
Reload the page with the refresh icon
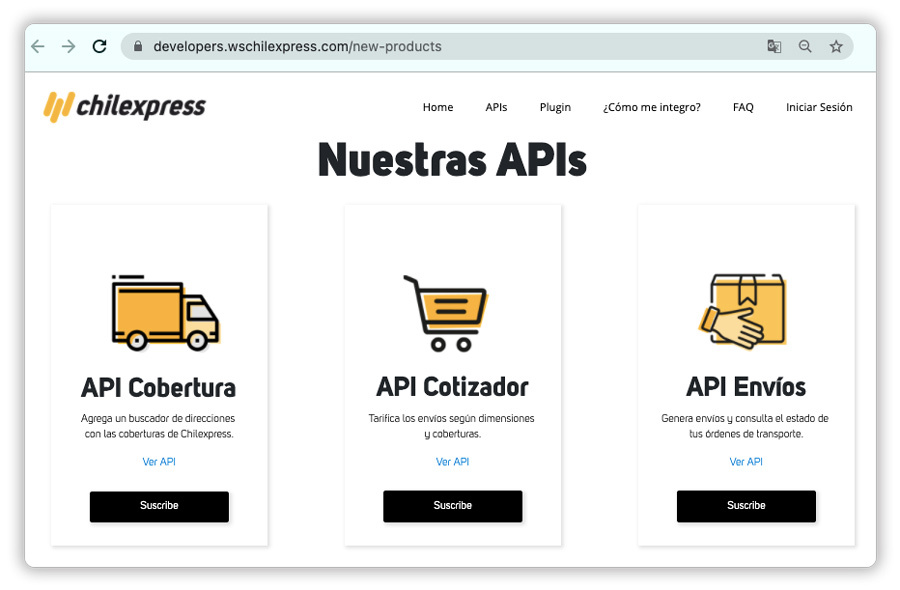(99, 46)
